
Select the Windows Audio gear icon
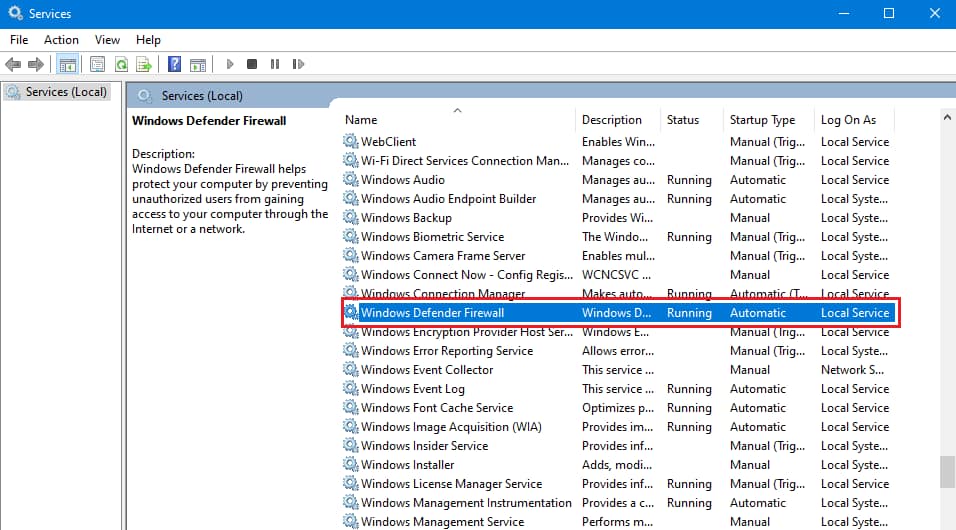coord(351,179)
